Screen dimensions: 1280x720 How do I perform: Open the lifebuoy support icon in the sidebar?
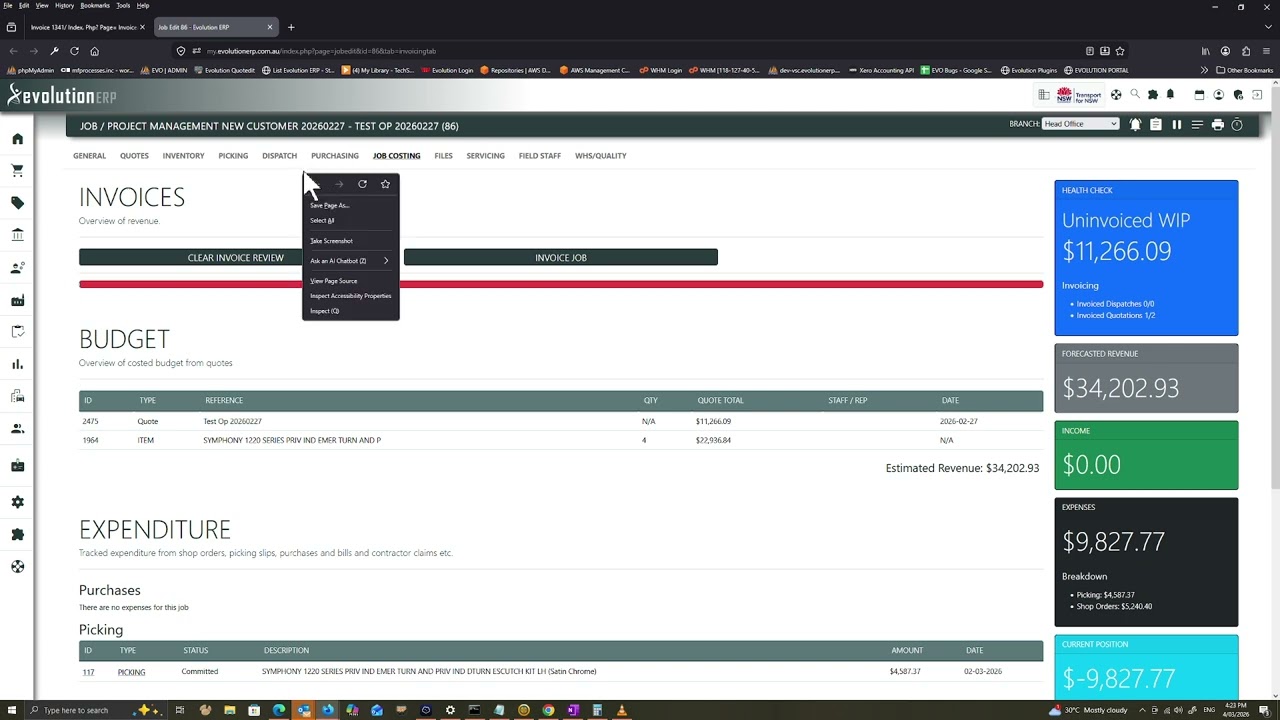(17, 567)
